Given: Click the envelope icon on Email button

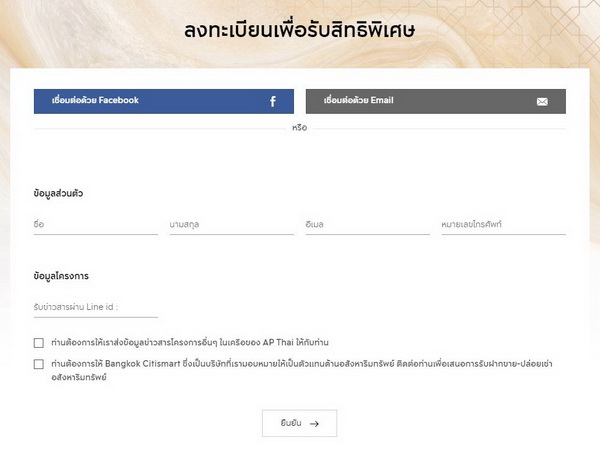Looking at the screenshot, I should tap(542, 101).
